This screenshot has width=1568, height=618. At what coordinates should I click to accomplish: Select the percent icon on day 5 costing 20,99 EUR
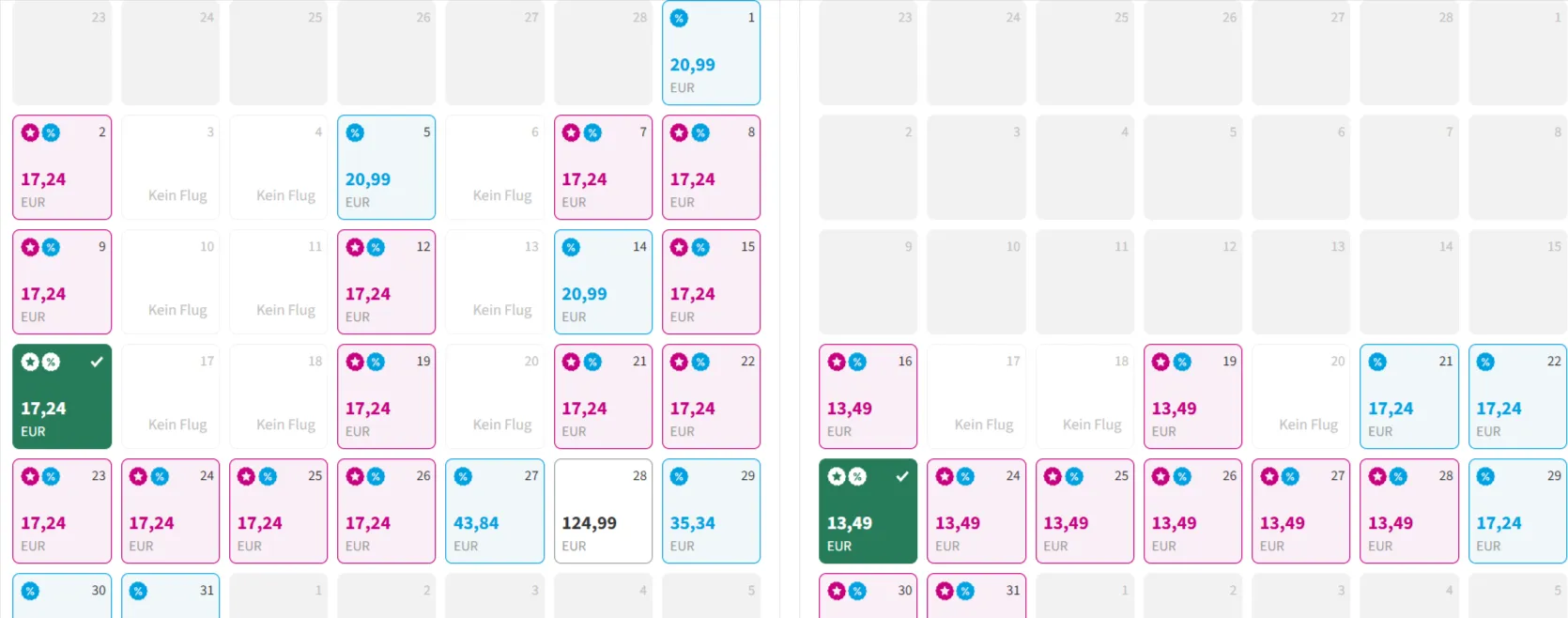tap(355, 132)
